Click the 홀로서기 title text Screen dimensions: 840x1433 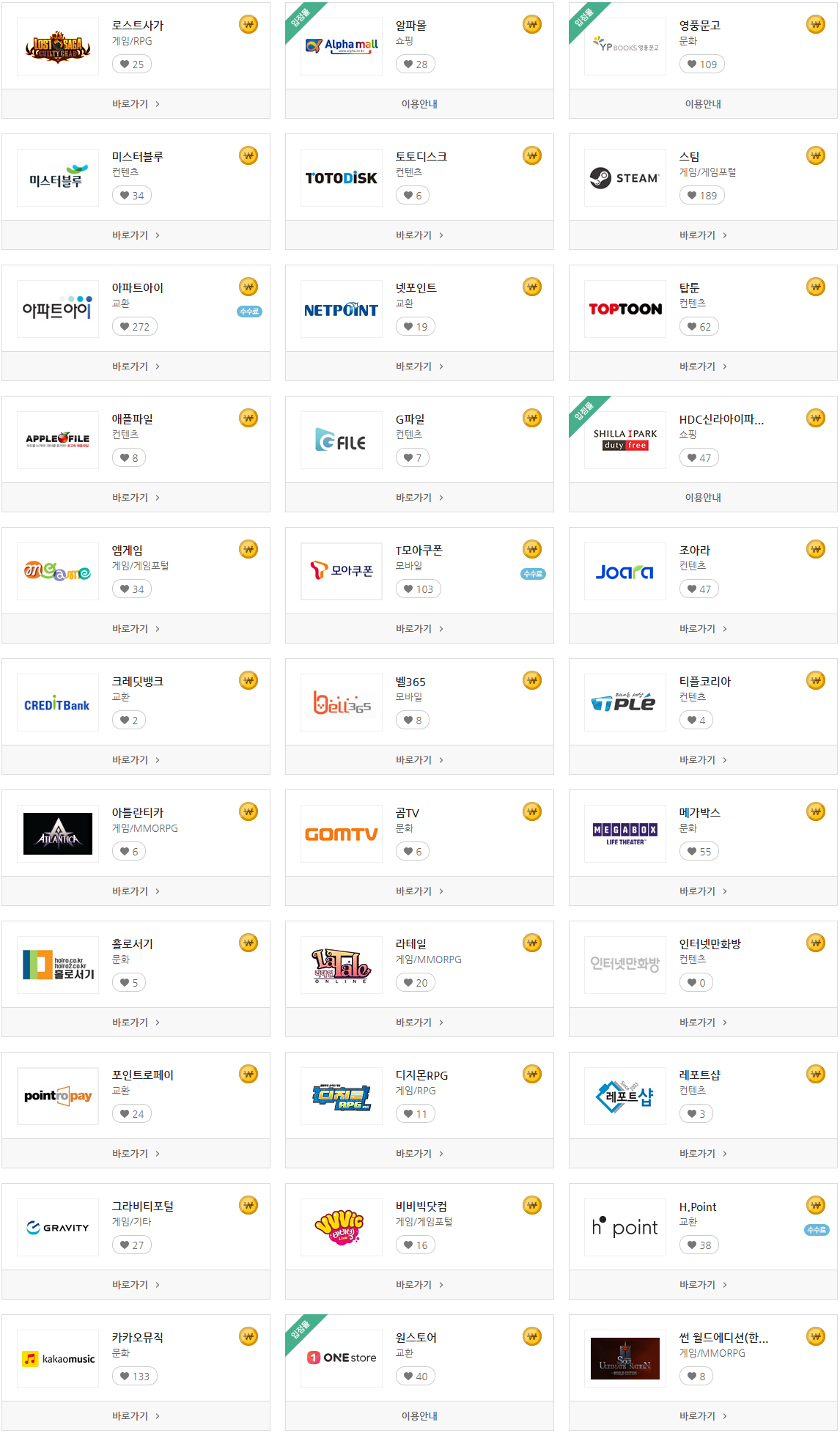tap(133, 944)
